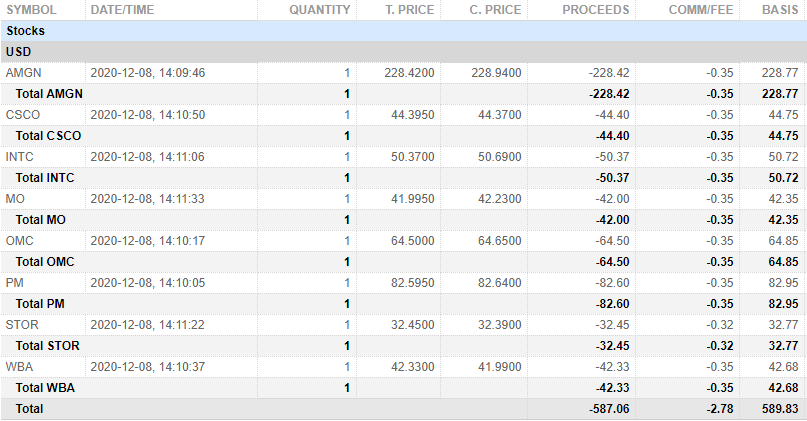Click the PM symbol cell
Screen dimensions: 807x421
(14, 283)
